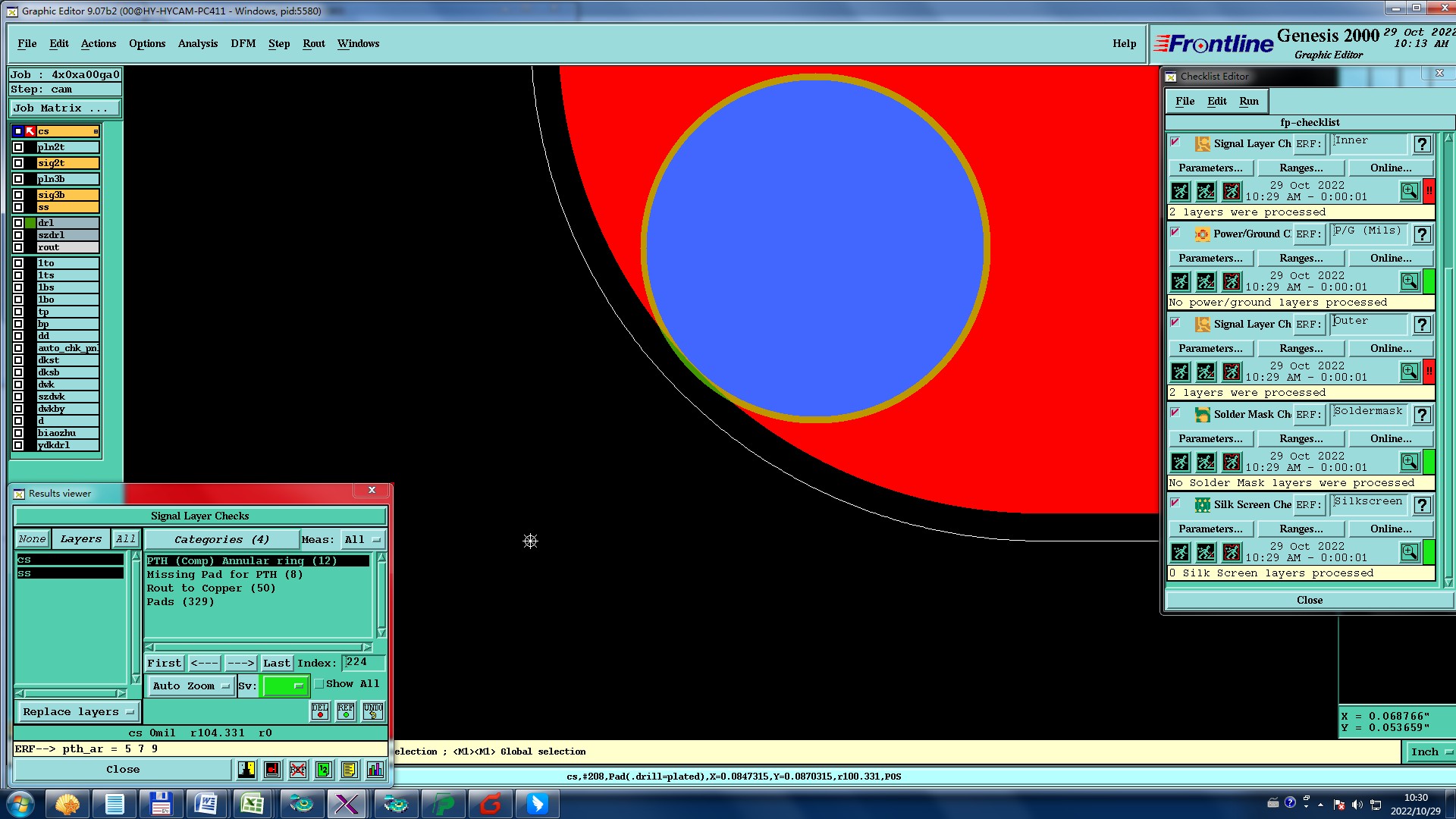Image resolution: width=1456 pixels, height=819 pixels.
Task: Click first run icon under Power/Ground check
Action: [x=1180, y=282]
